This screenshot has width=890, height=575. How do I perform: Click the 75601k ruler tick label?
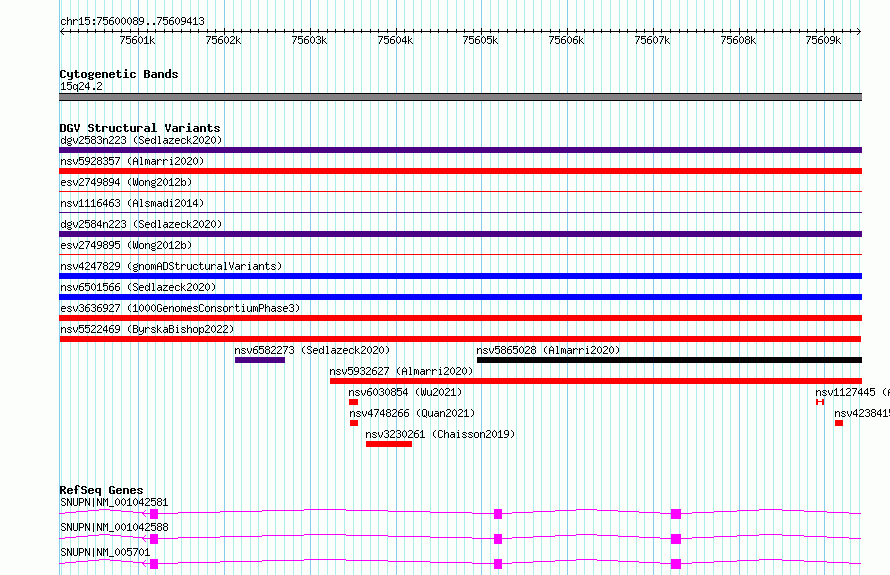point(137,40)
